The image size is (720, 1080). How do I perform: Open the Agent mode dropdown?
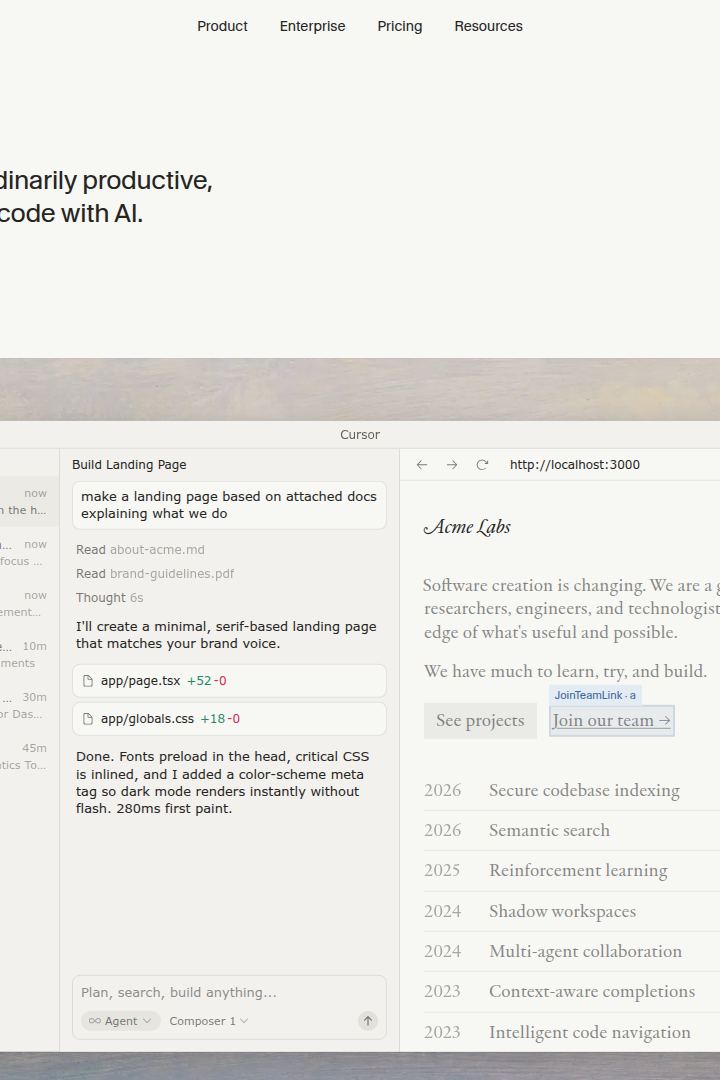(121, 1021)
